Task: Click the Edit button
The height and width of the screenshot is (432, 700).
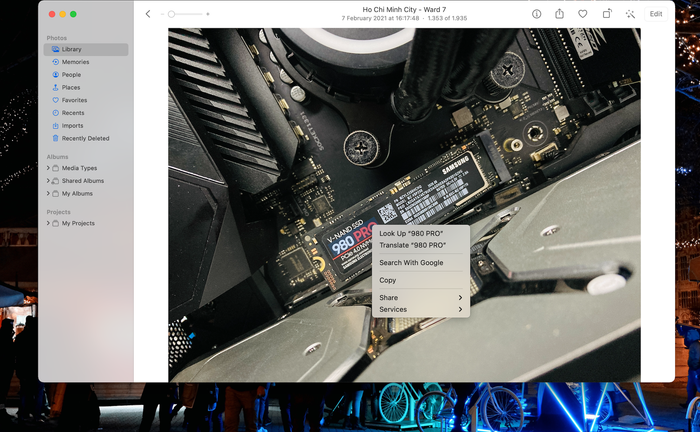Action: pos(656,14)
